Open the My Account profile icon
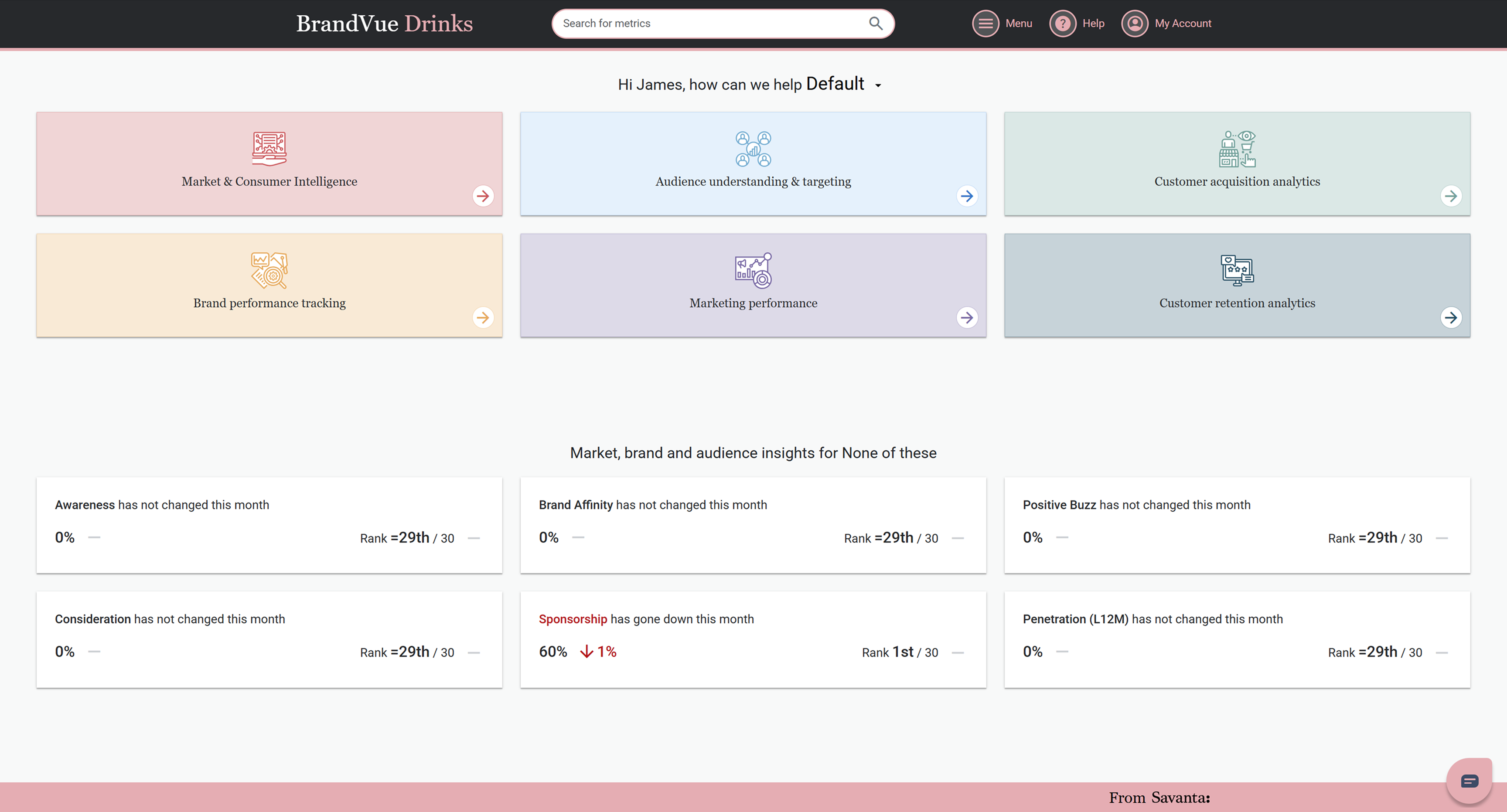This screenshot has height=812, width=1507. (x=1135, y=24)
